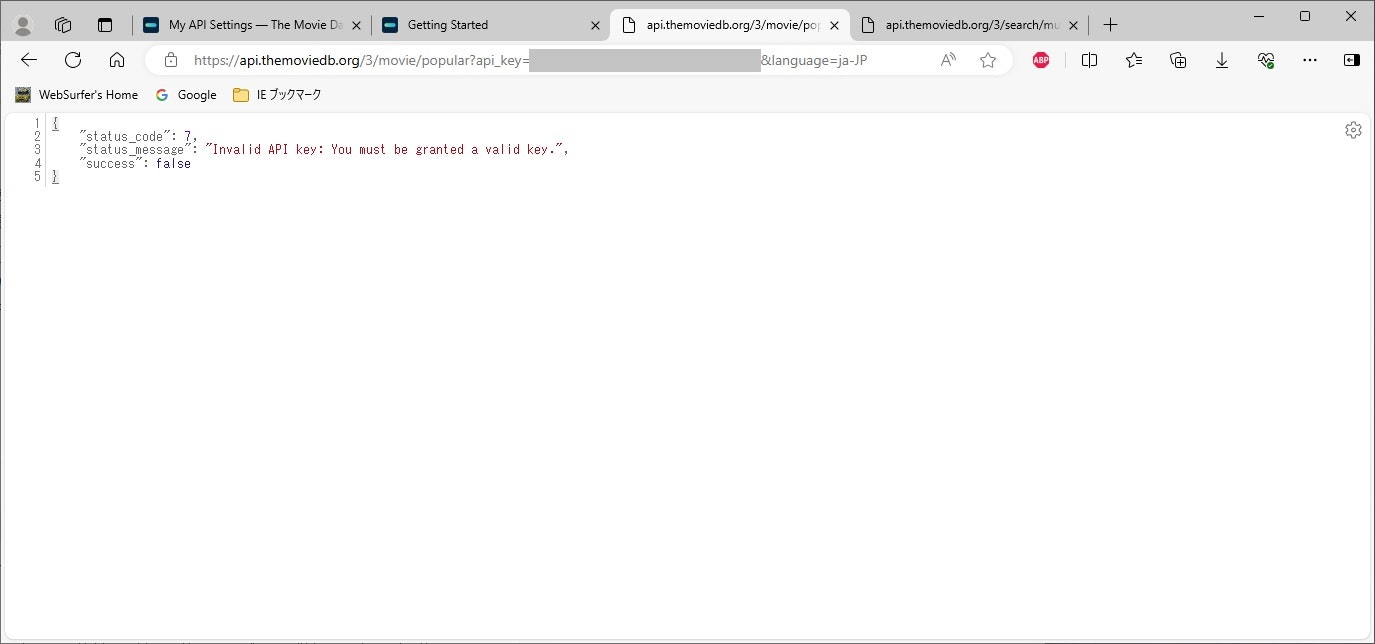Close the My API Settings tab
The image size is (1375, 644).
tap(357, 25)
